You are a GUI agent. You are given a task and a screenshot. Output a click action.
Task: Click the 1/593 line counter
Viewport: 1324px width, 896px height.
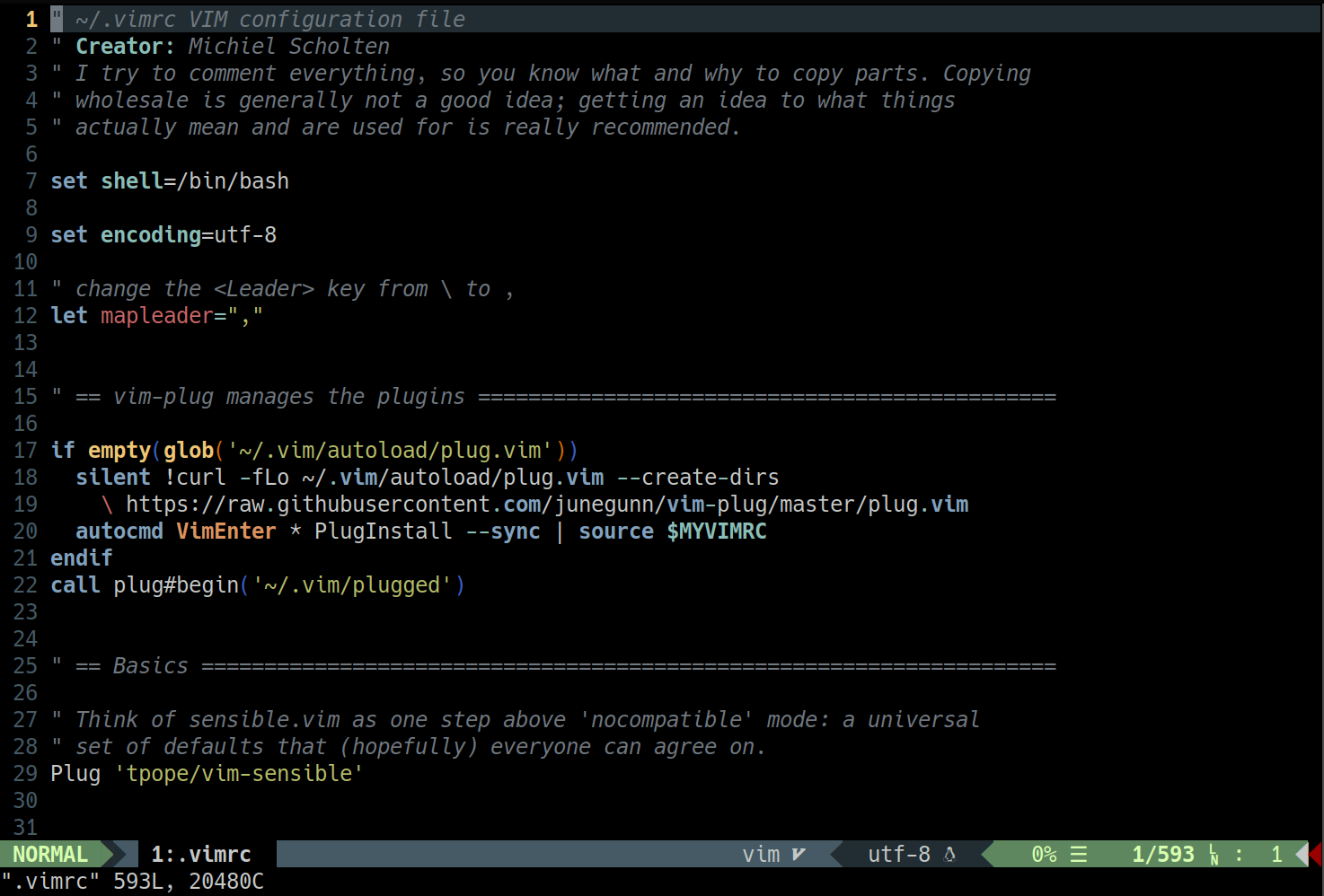(1163, 855)
